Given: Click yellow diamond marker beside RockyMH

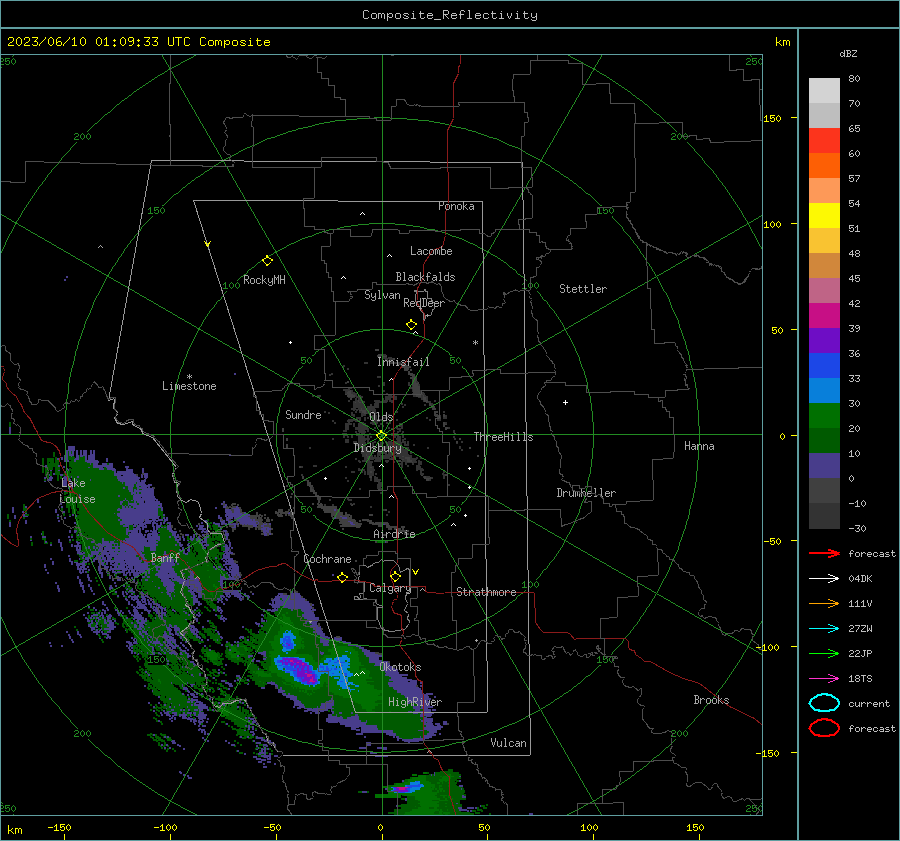Looking at the screenshot, I should coord(267,261).
